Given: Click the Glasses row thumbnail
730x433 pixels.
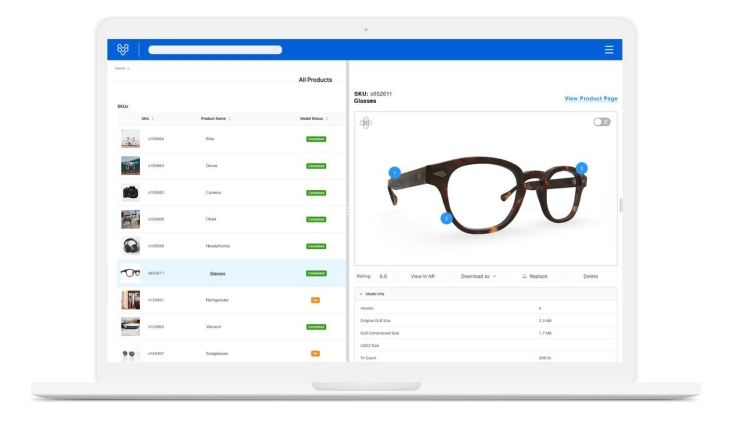Looking at the screenshot, I should pos(130,273).
